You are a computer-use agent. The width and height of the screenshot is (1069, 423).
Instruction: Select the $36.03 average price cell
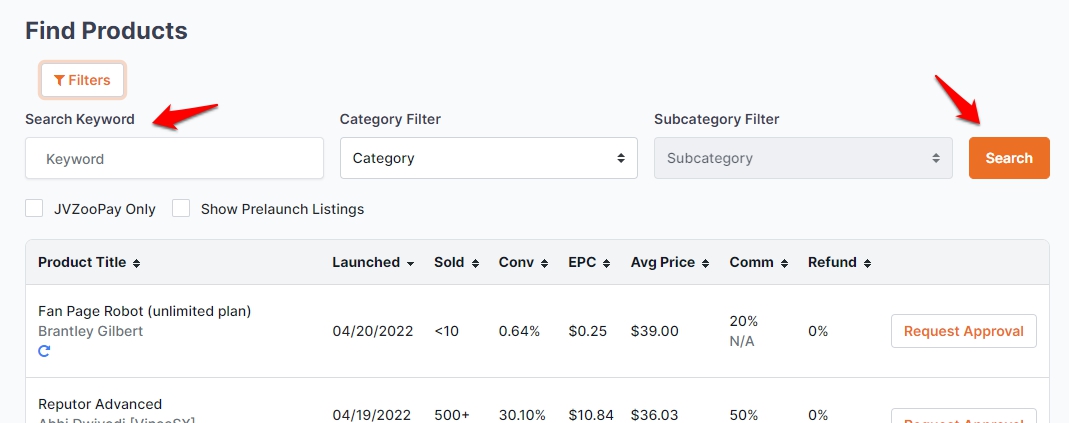pyautogui.click(x=654, y=415)
